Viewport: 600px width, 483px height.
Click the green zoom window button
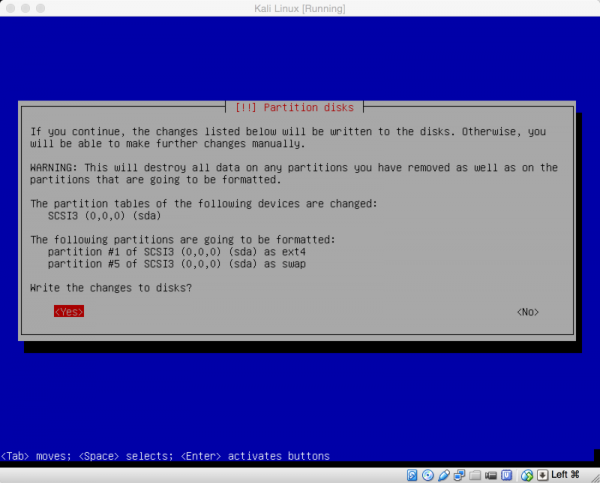(x=41, y=8)
